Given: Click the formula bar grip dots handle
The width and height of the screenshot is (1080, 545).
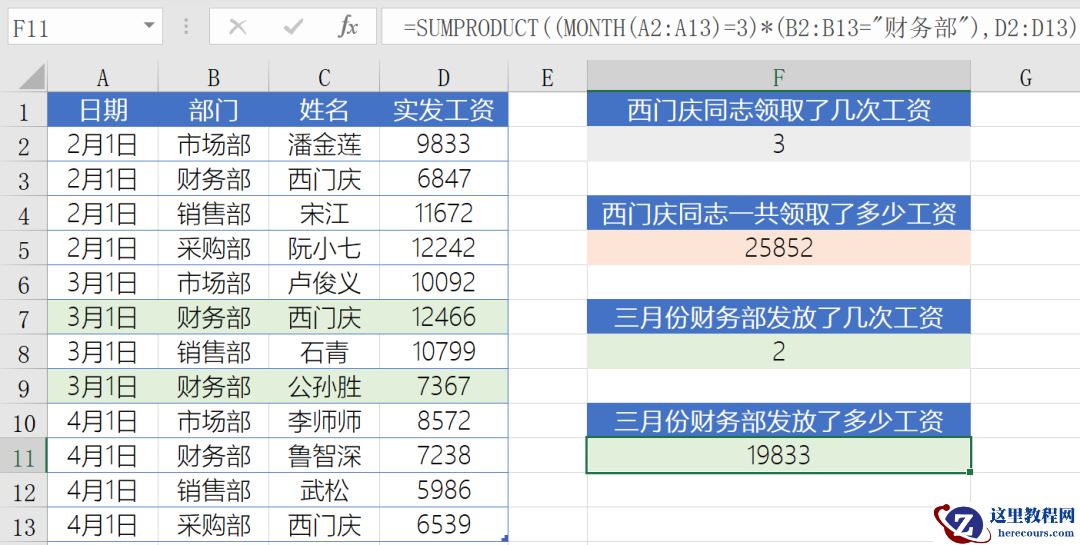Looking at the screenshot, I should [x=186, y=27].
